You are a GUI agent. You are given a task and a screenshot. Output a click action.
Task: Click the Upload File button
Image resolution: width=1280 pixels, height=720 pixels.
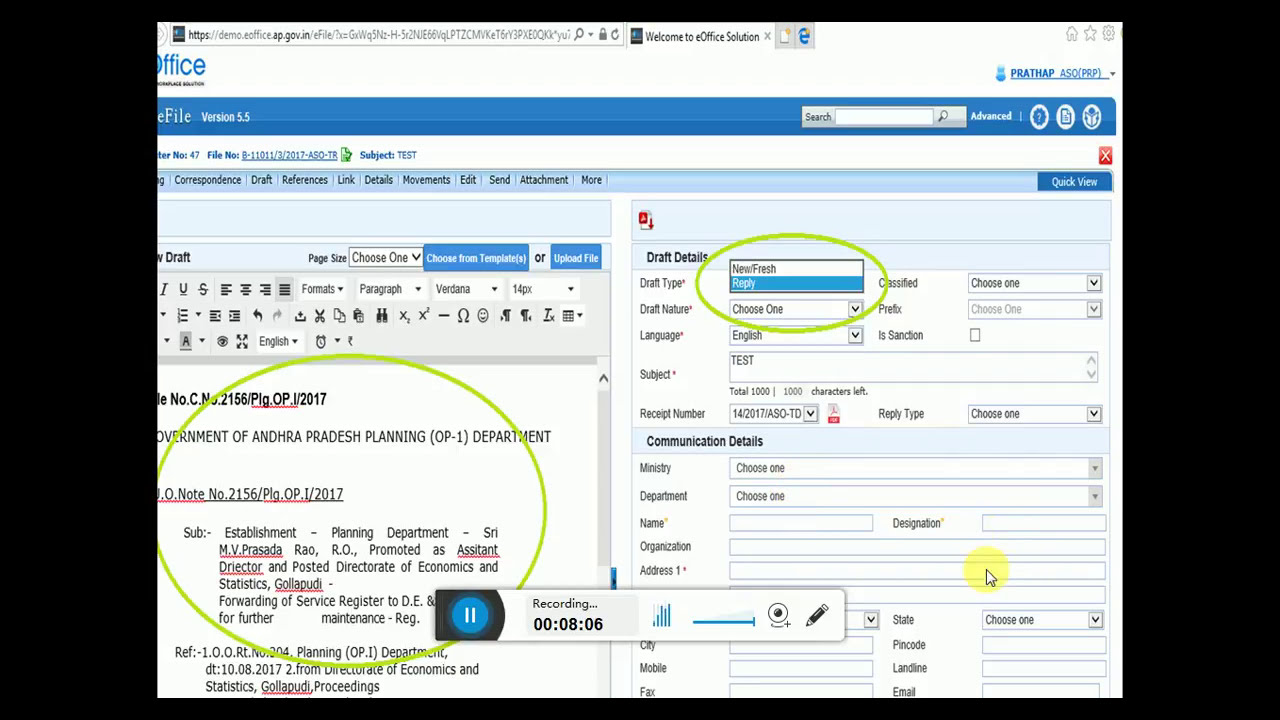point(576,258)
